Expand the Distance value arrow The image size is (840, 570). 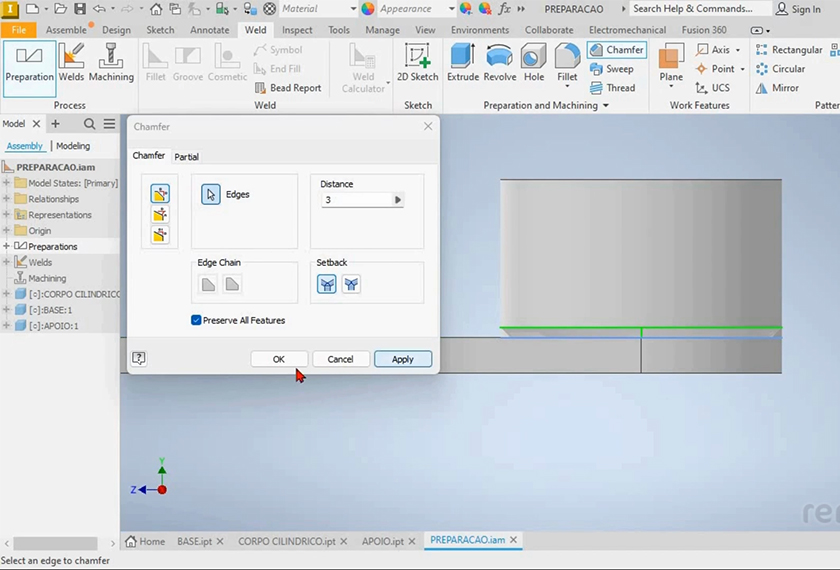pyautogui.click(x=398, y=200)
